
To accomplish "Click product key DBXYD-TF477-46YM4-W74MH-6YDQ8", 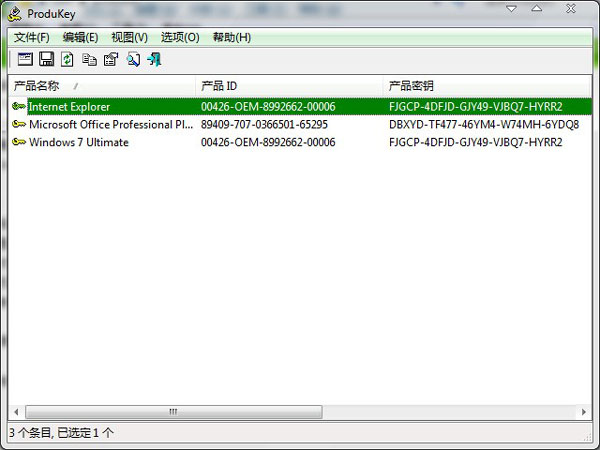I will coord(484,124).
